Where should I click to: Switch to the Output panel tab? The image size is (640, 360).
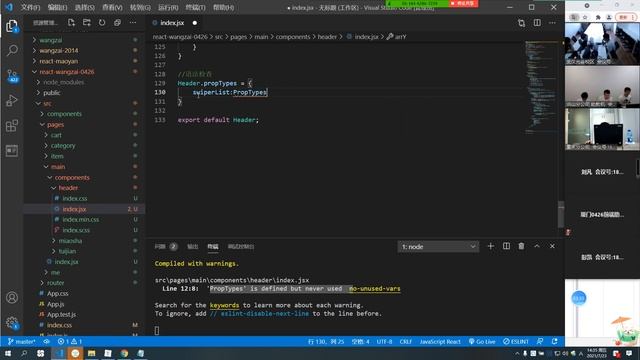point(192,247)
